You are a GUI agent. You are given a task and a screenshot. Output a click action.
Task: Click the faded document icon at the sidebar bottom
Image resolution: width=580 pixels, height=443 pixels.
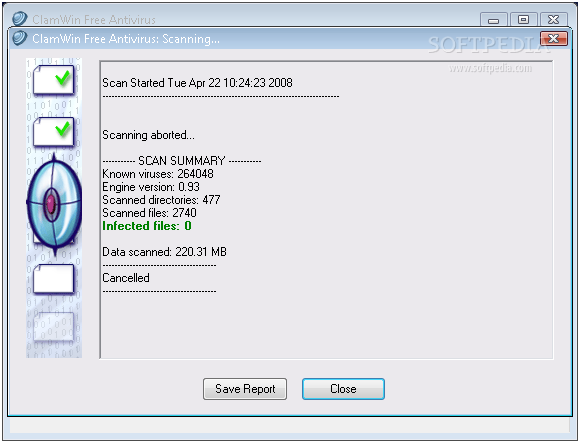point(54,327)
